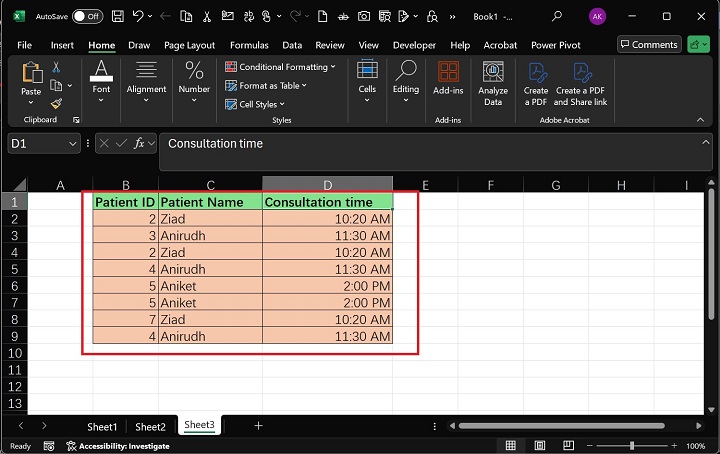This screenshot has width=720, height=454.
Task: Click the Format Painter brush icon
Action: click(56, 102)
